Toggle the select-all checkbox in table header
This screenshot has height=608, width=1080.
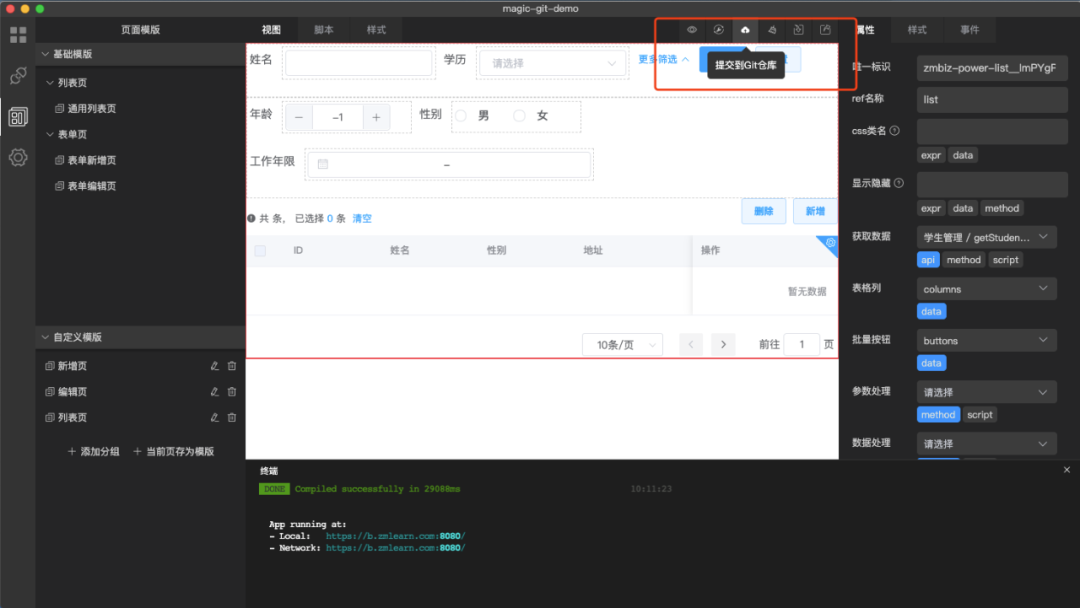[x=260, y=251]
